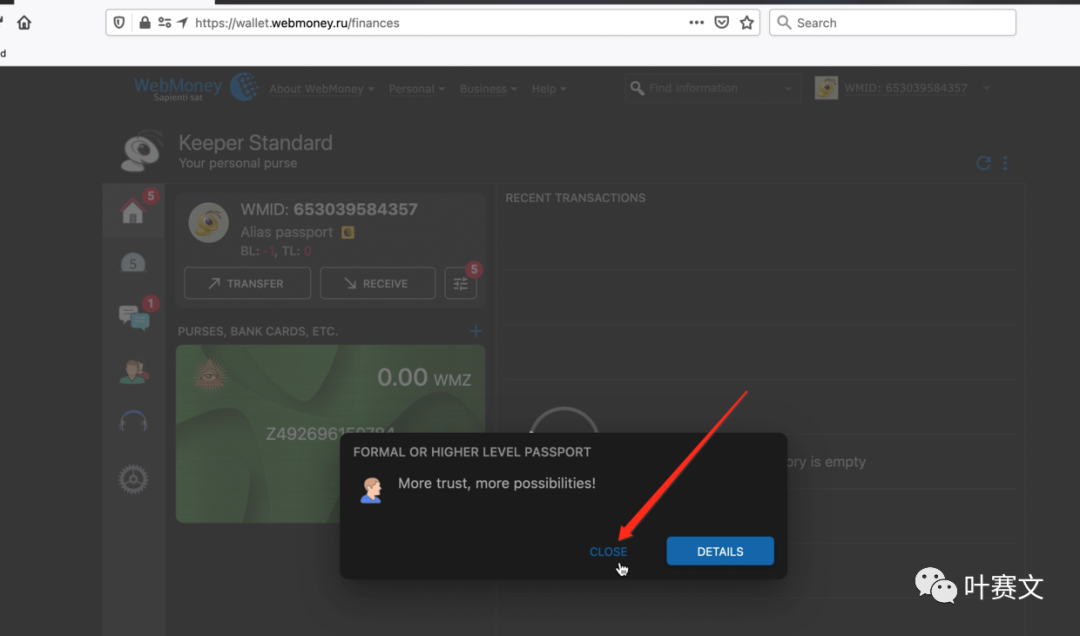1080x636 pixels.
Task: Open the messages chat icon in sidebar
Action: tap(133, 316)
